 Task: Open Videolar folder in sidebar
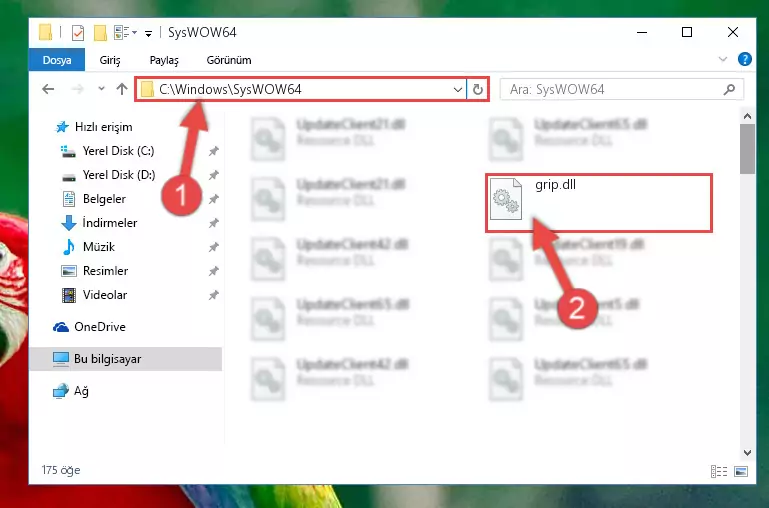104,295
